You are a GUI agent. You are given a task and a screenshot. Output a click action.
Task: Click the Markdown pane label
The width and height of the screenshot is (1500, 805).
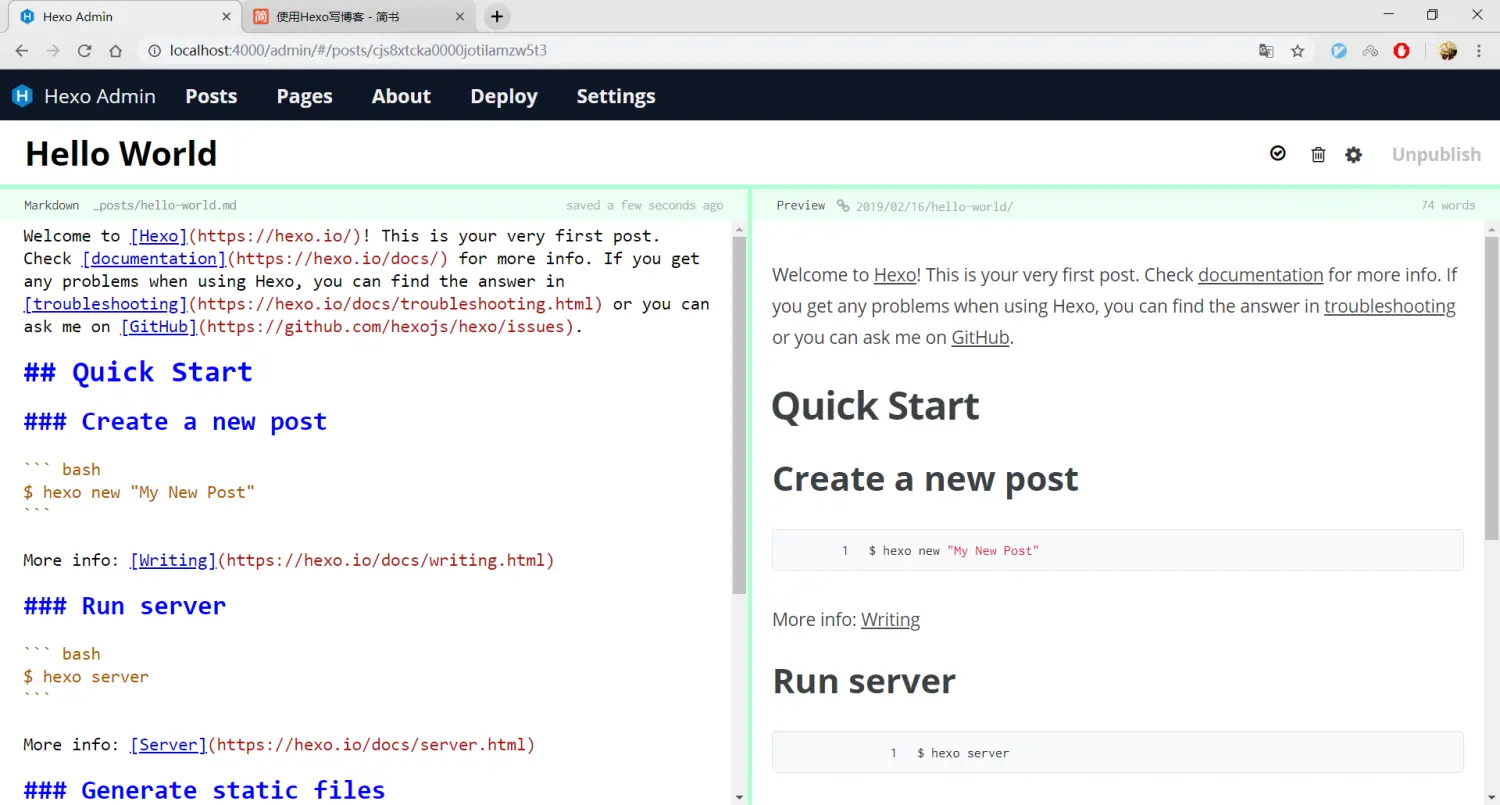(52, 206)
